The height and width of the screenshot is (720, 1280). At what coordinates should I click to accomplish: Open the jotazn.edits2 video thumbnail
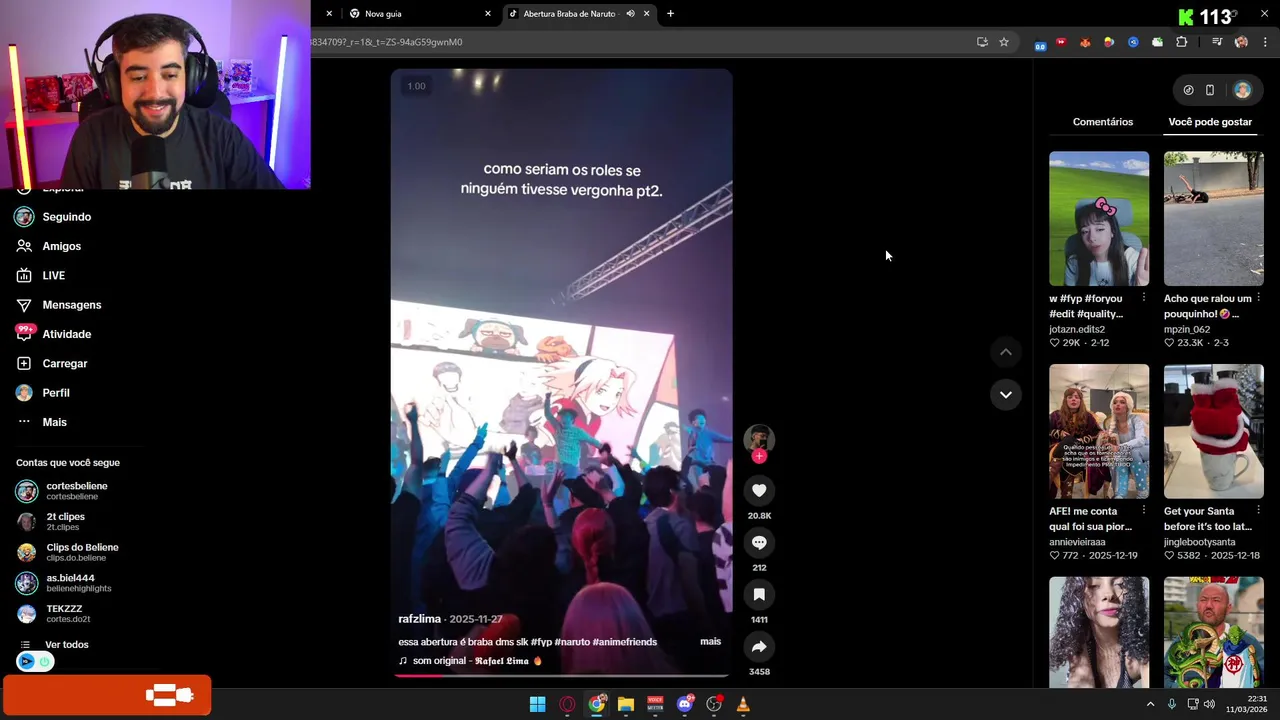(x=1099, y=219)
